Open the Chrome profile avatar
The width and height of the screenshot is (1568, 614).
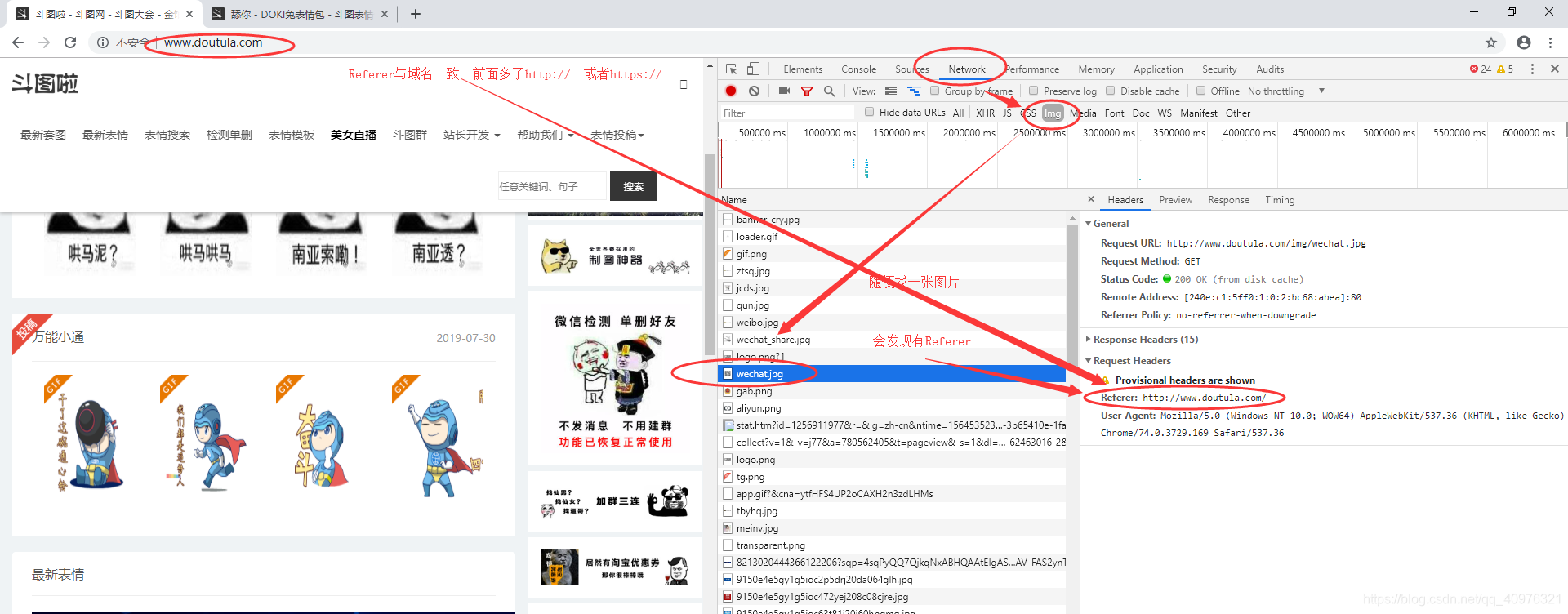(1524, 42)
